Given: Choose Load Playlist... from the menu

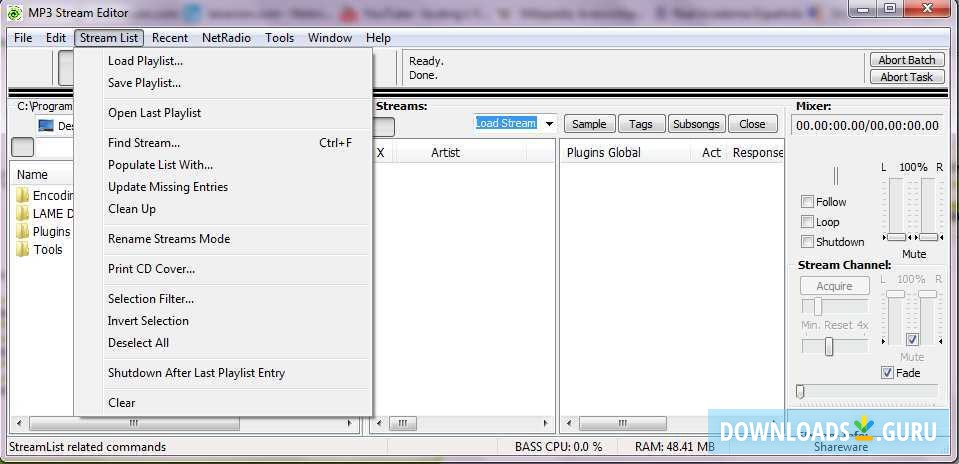Looking at the screenshot, I should pos(223,61).
